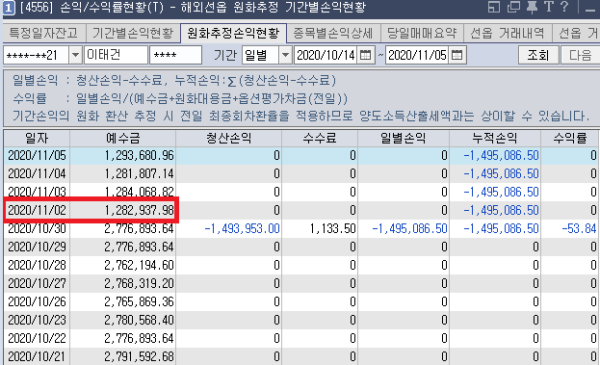
Task: Click the 수수료 column header
Action: (x=320, y=138)
